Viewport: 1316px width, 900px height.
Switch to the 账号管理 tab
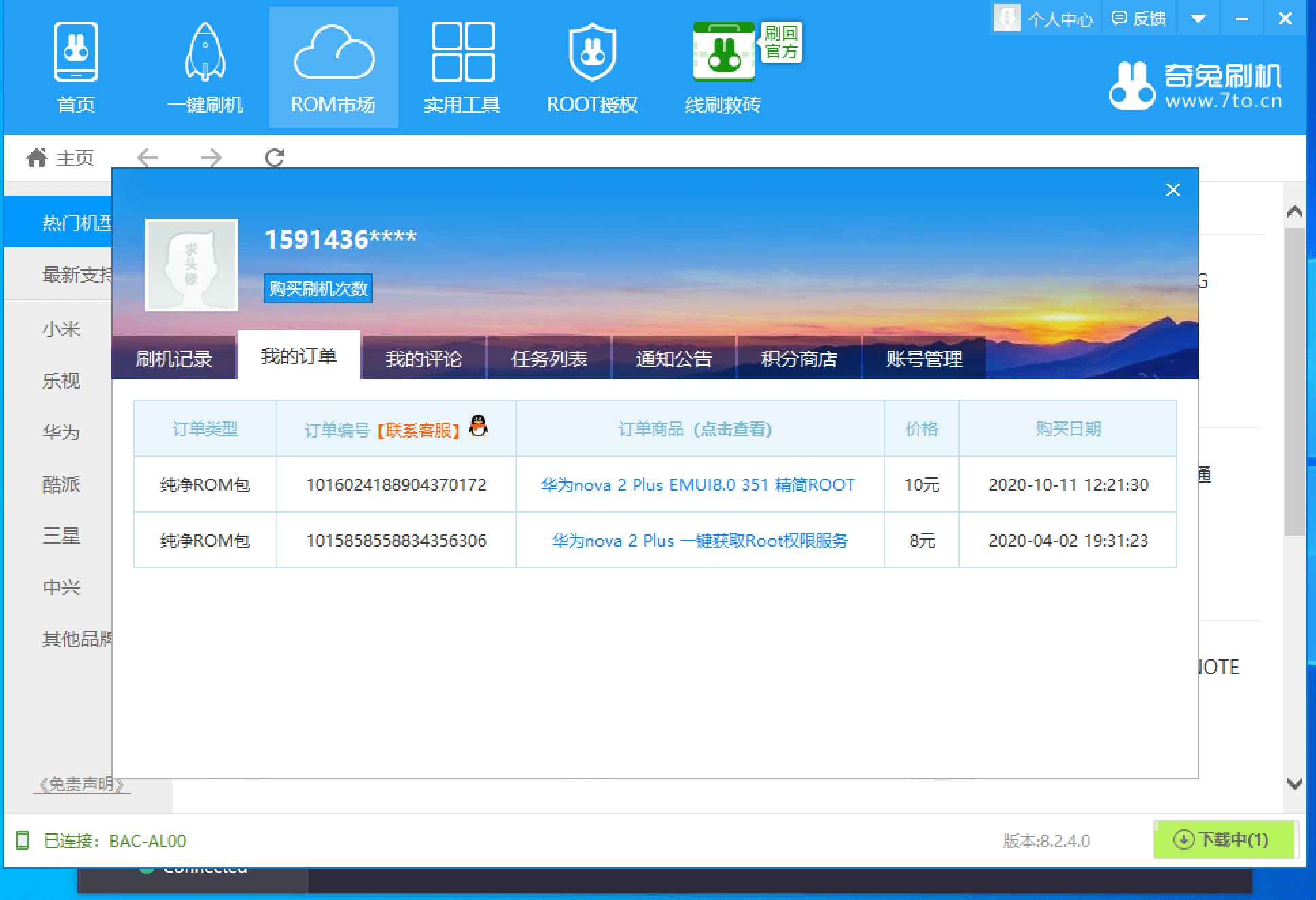pyautogui.click(x=924, y=358)
